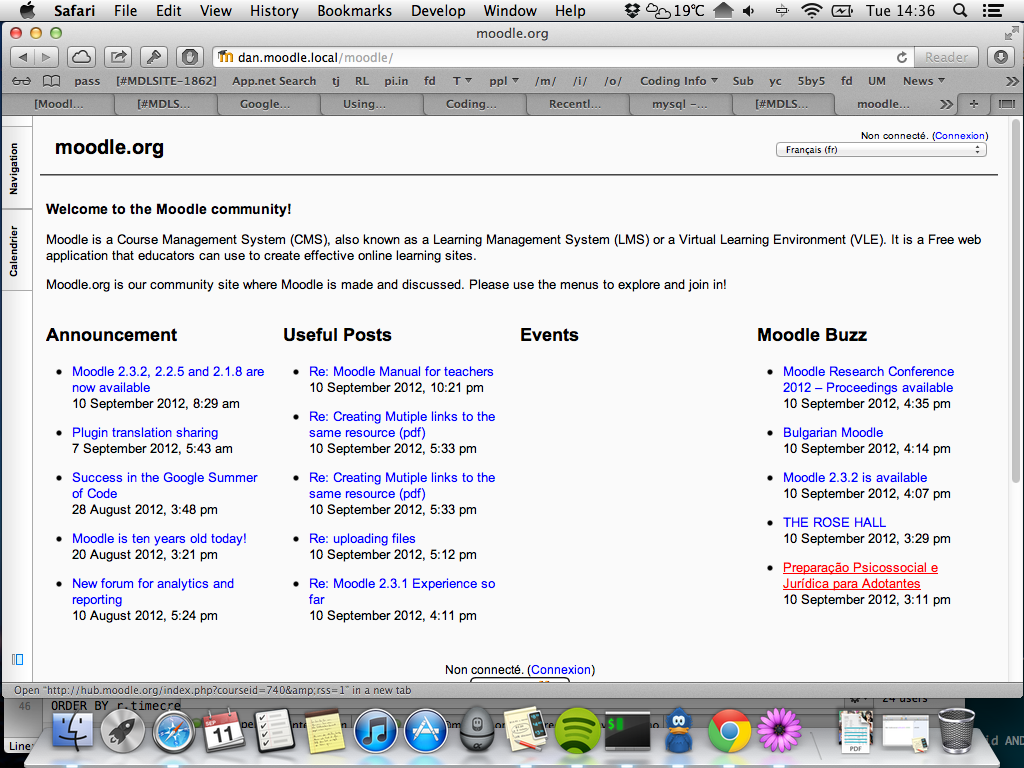
Task: Expand the ppl bookmarks folder
Action: tap(504, 81)
